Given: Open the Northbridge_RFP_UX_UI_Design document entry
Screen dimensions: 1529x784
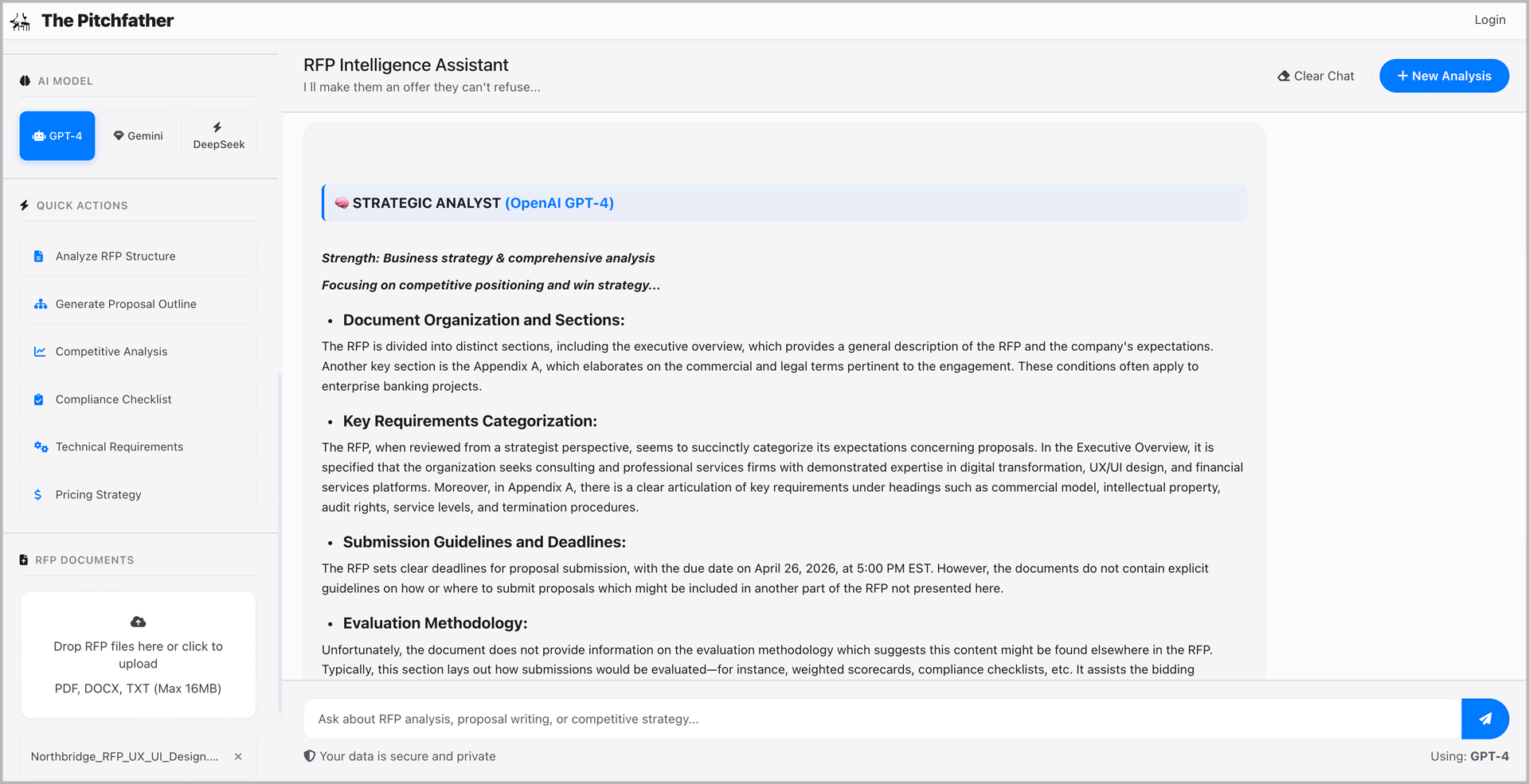Looking at the screenshot, I should click(x=124, y=757).
